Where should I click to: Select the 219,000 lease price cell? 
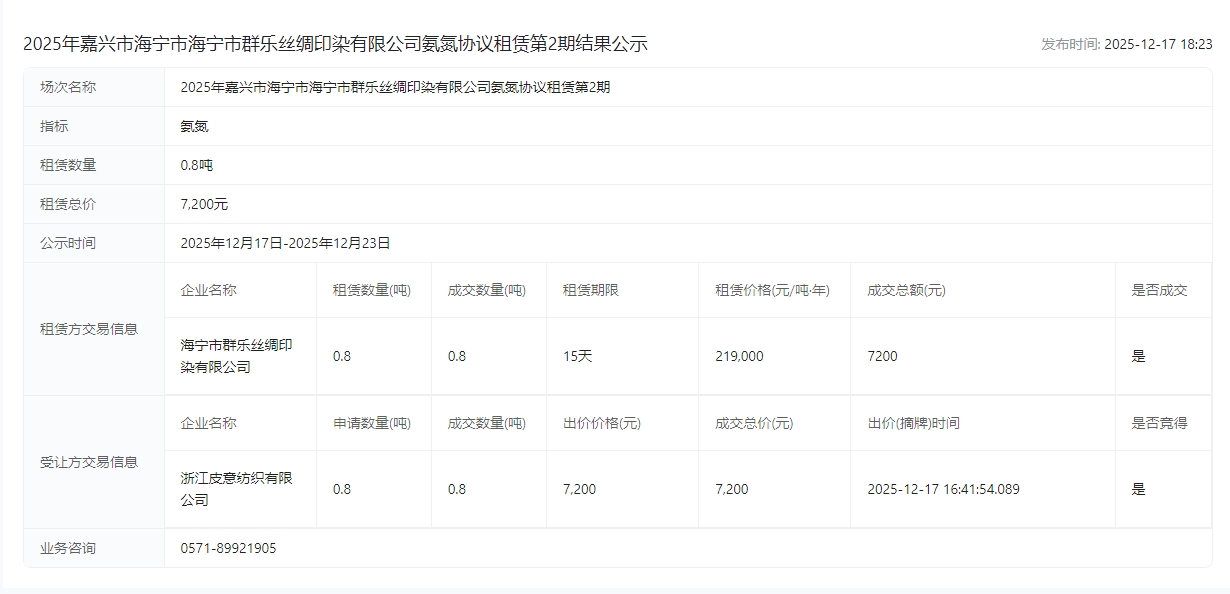(739, 356)
